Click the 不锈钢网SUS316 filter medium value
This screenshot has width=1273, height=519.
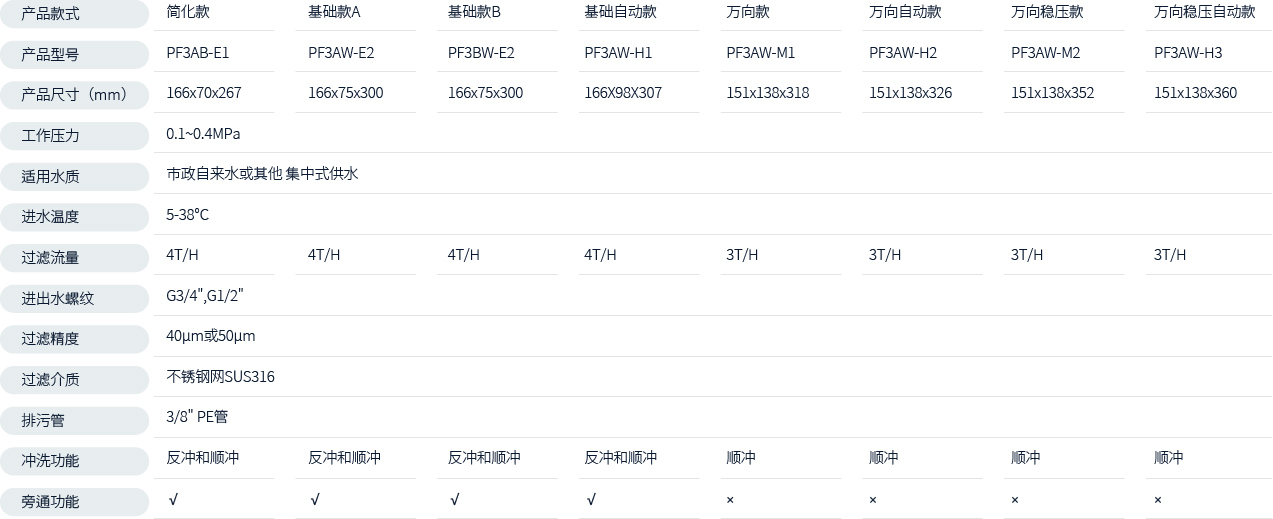220,377
